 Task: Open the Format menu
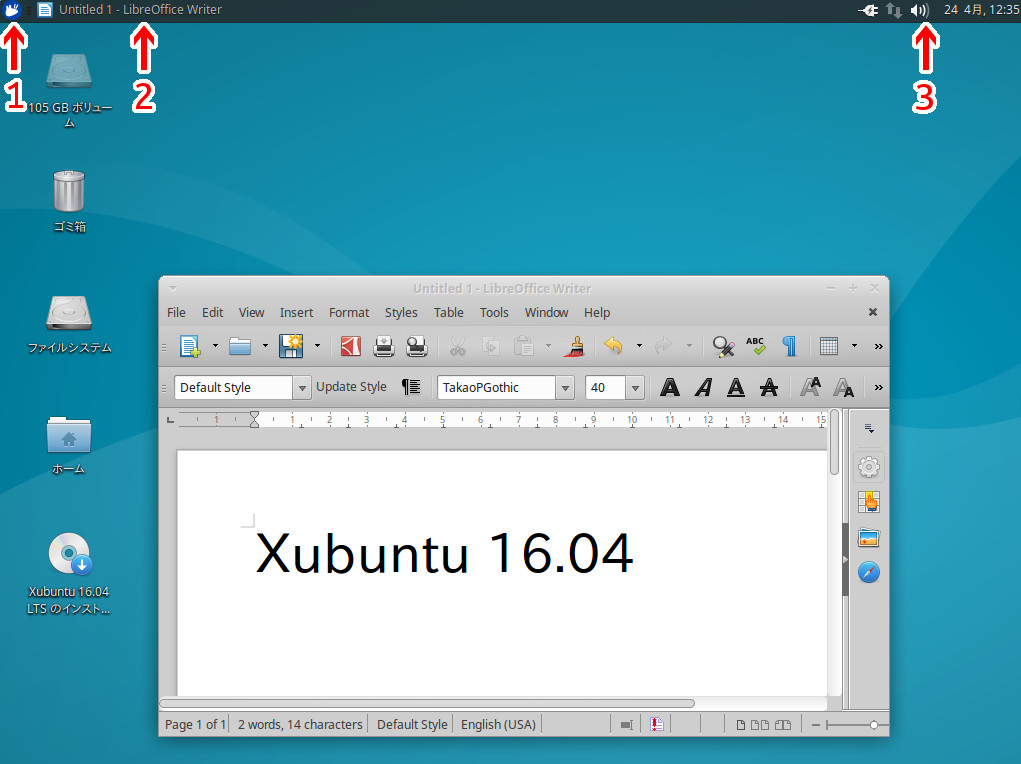(x=349, y=313)
